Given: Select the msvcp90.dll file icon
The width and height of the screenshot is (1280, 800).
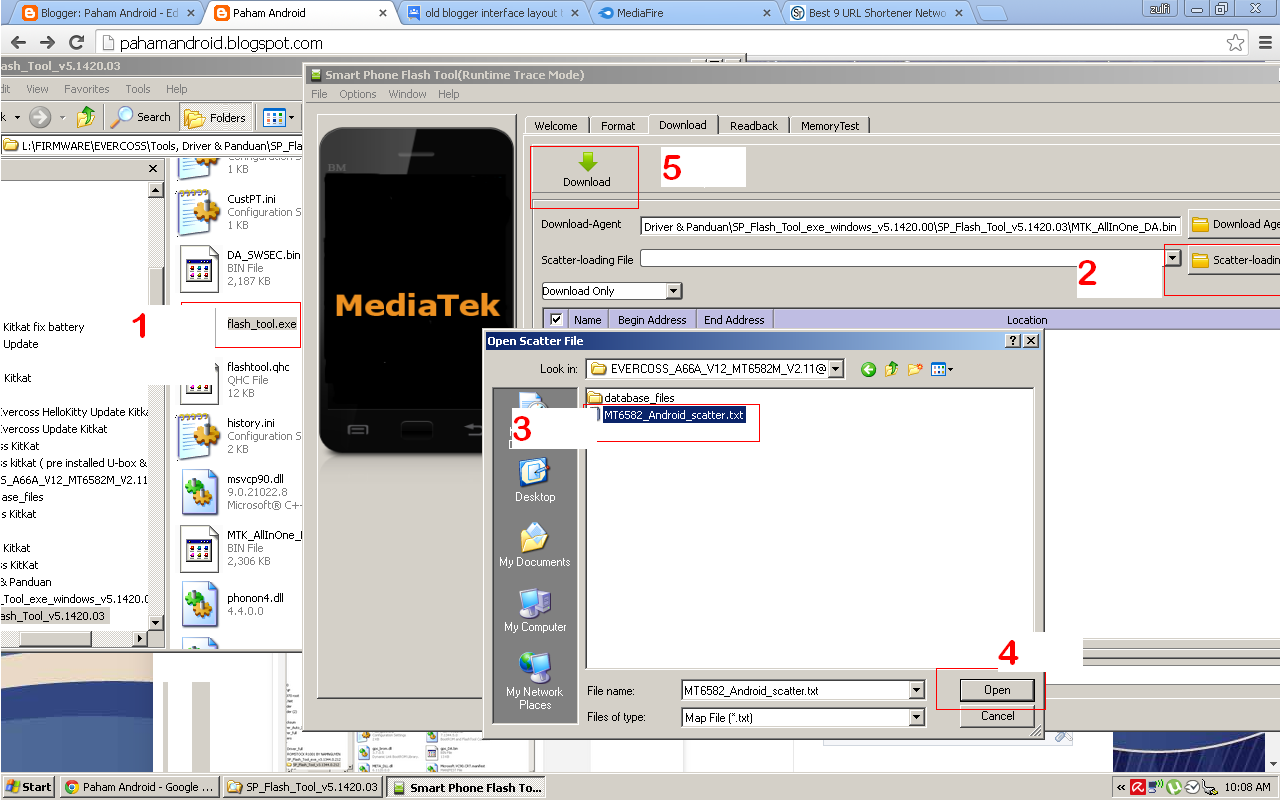Looking at the screenshot, I should click(x=198, y=491).
